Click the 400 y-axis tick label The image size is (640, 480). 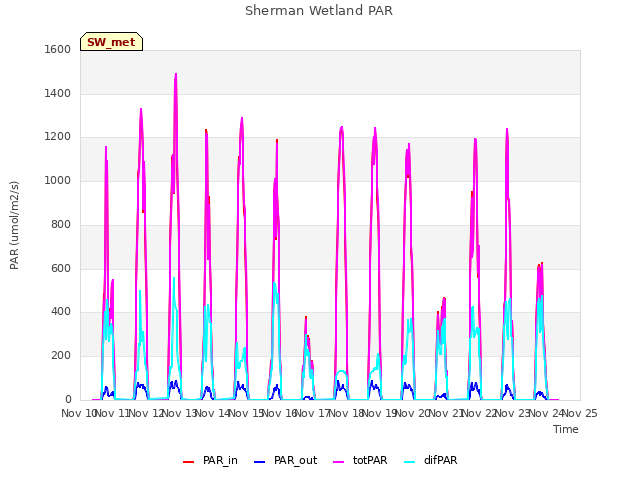click(x=61, y=312)
